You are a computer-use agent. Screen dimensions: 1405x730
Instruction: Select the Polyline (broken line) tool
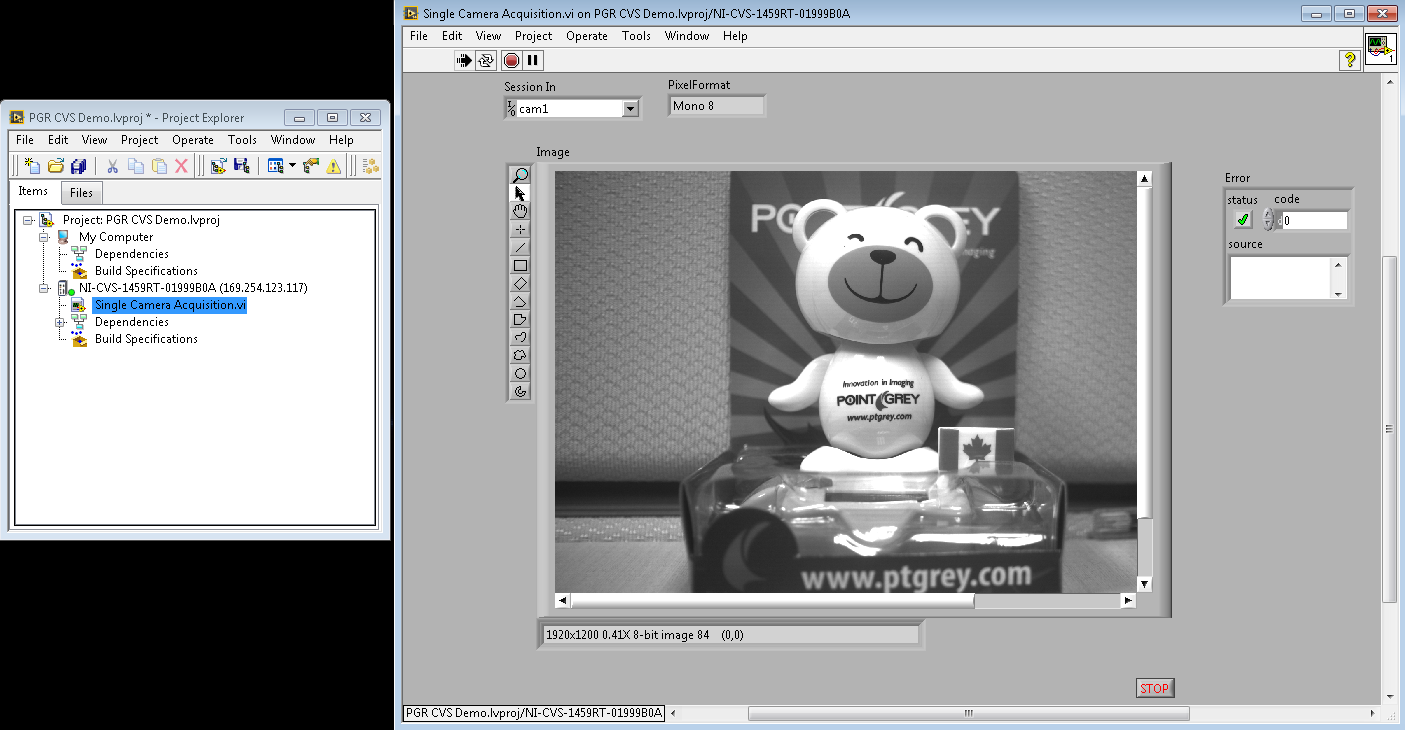pyautogui.click(x=520, y=301)
